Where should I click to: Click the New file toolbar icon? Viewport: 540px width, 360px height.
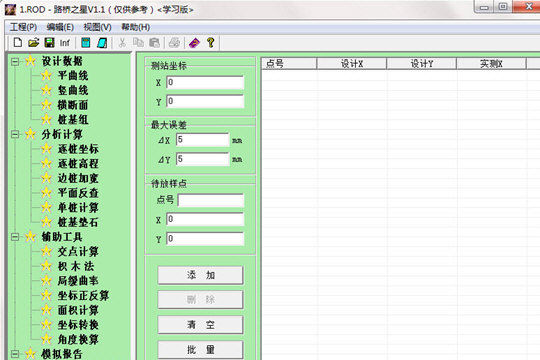point(18,43)
